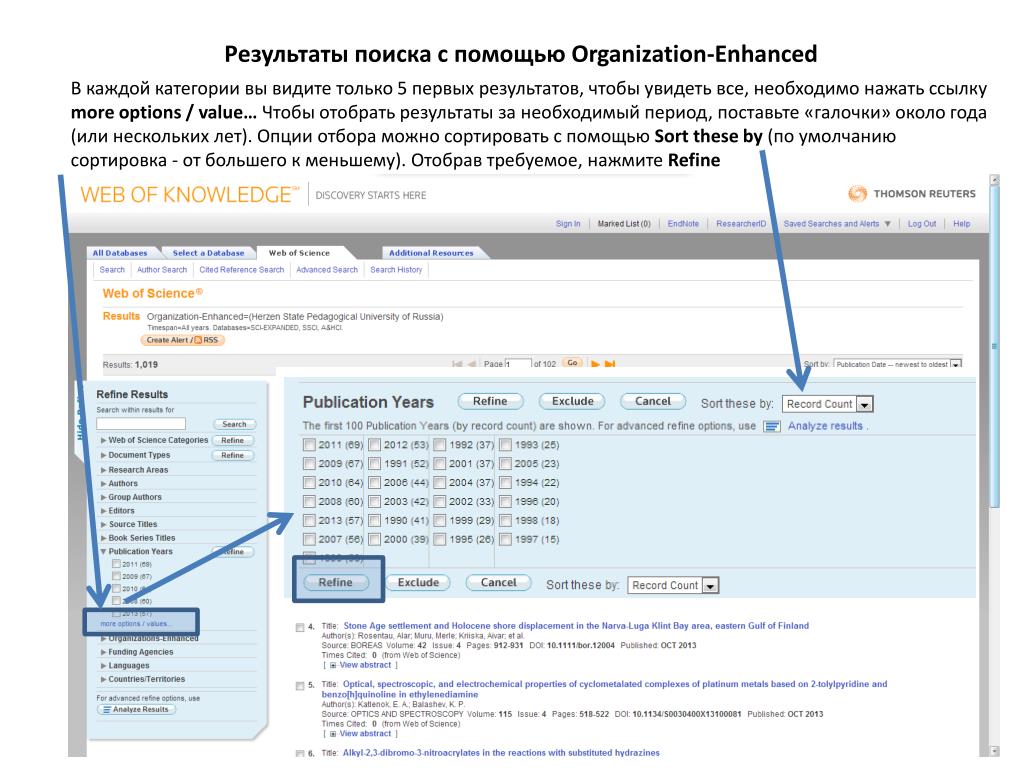Mark the checkbox for result record 5
This screenshot has height=768, width=1024.
tap(300, 686)
